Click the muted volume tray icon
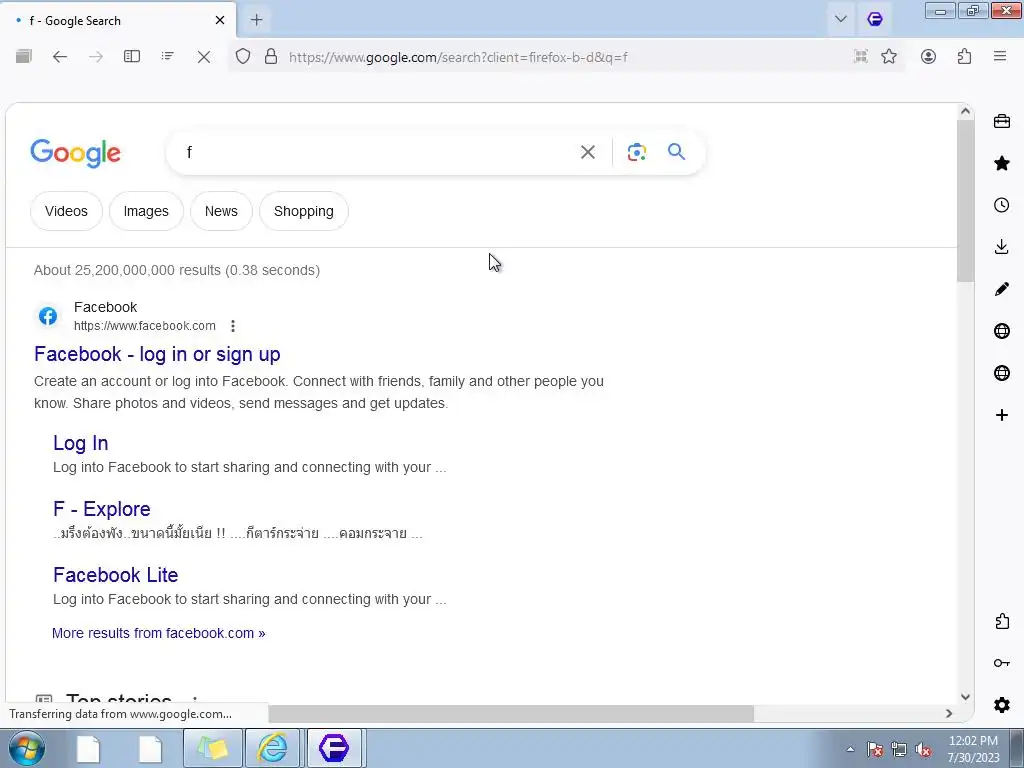 coord(923,750)
